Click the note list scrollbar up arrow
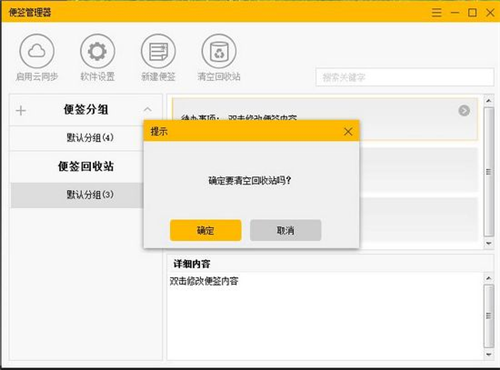Viewport: 500px width, 370px height. (x=489, y=101)
